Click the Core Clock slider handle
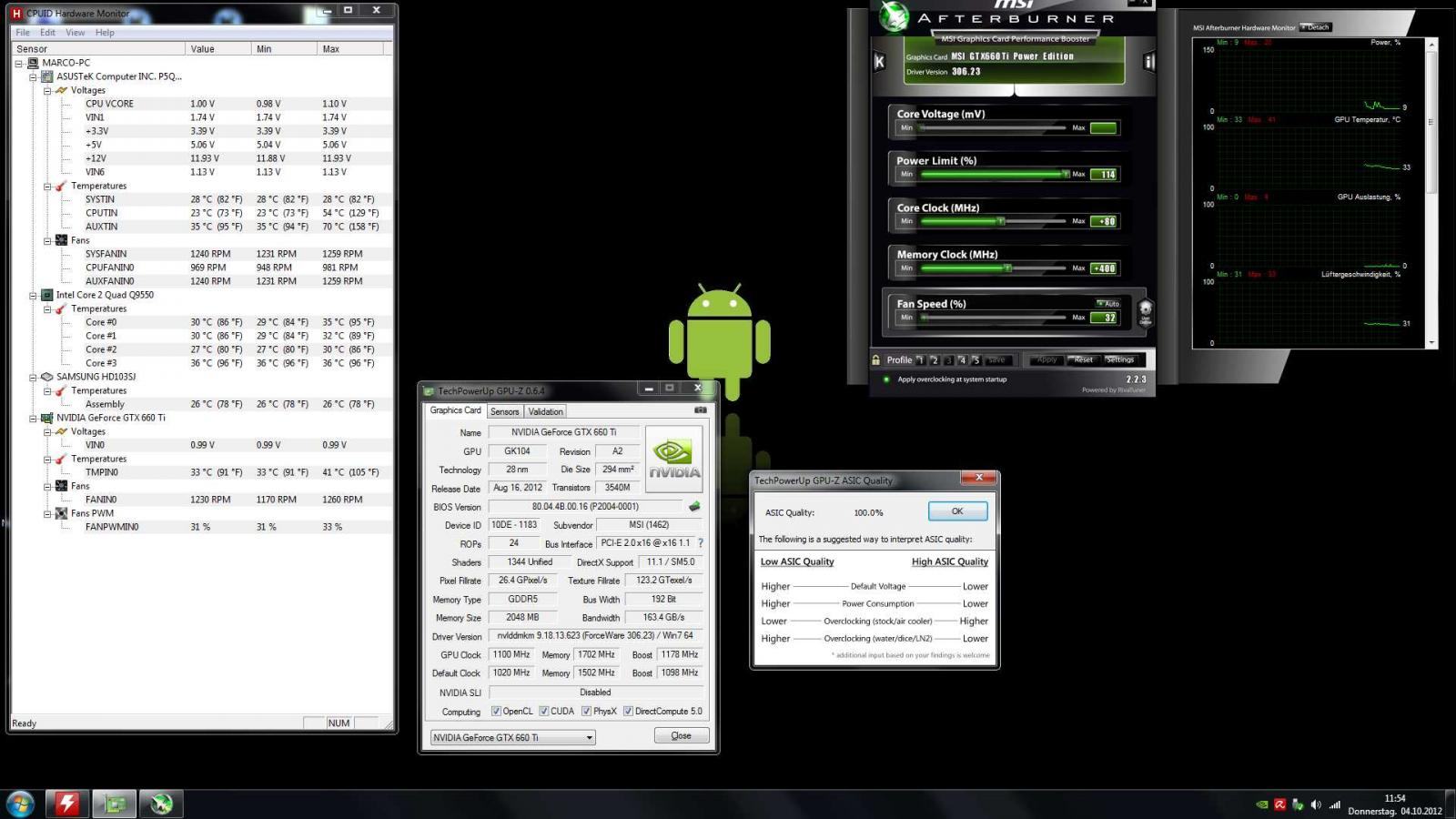The height and width of the screenshot is (819, 1456). coord(1001,221)
